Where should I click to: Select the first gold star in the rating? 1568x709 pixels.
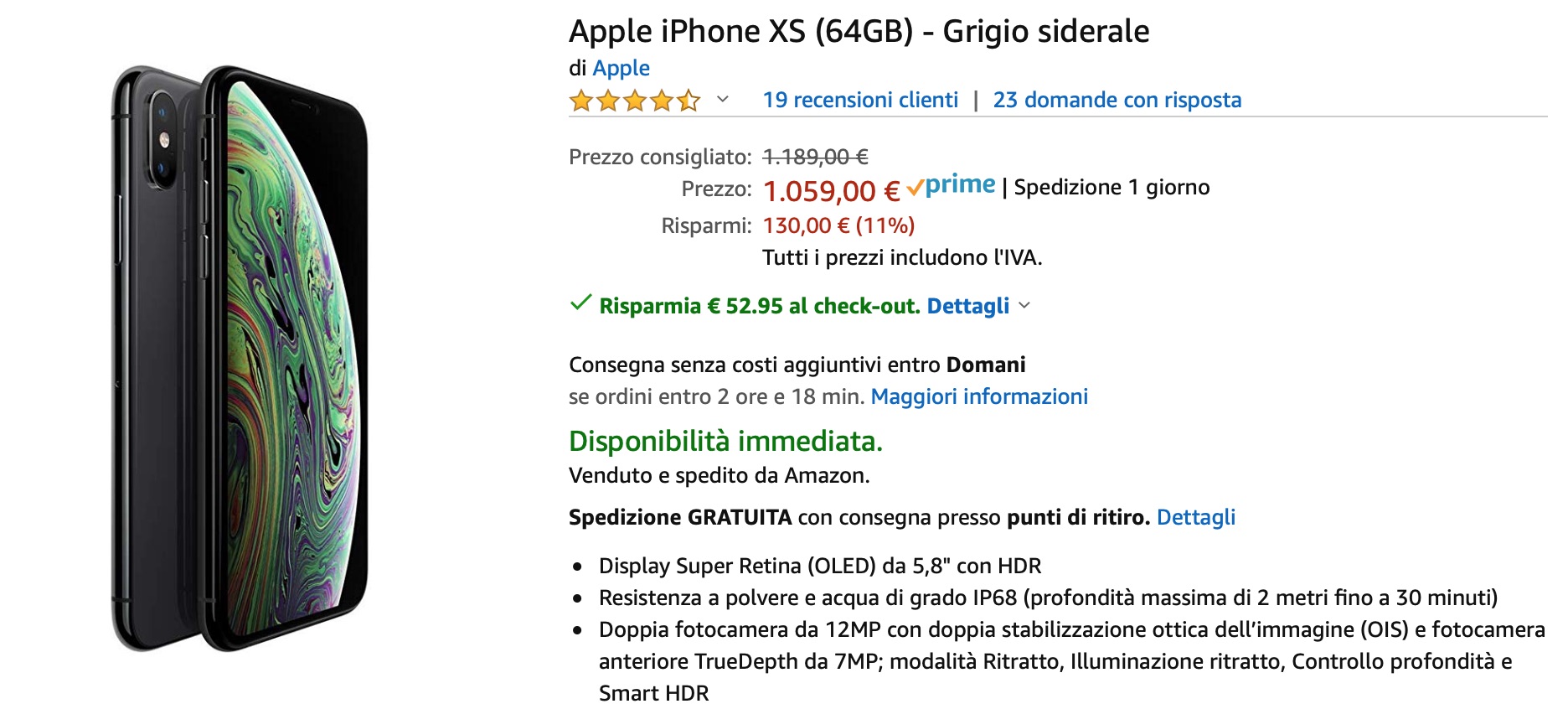pos(582,101)
